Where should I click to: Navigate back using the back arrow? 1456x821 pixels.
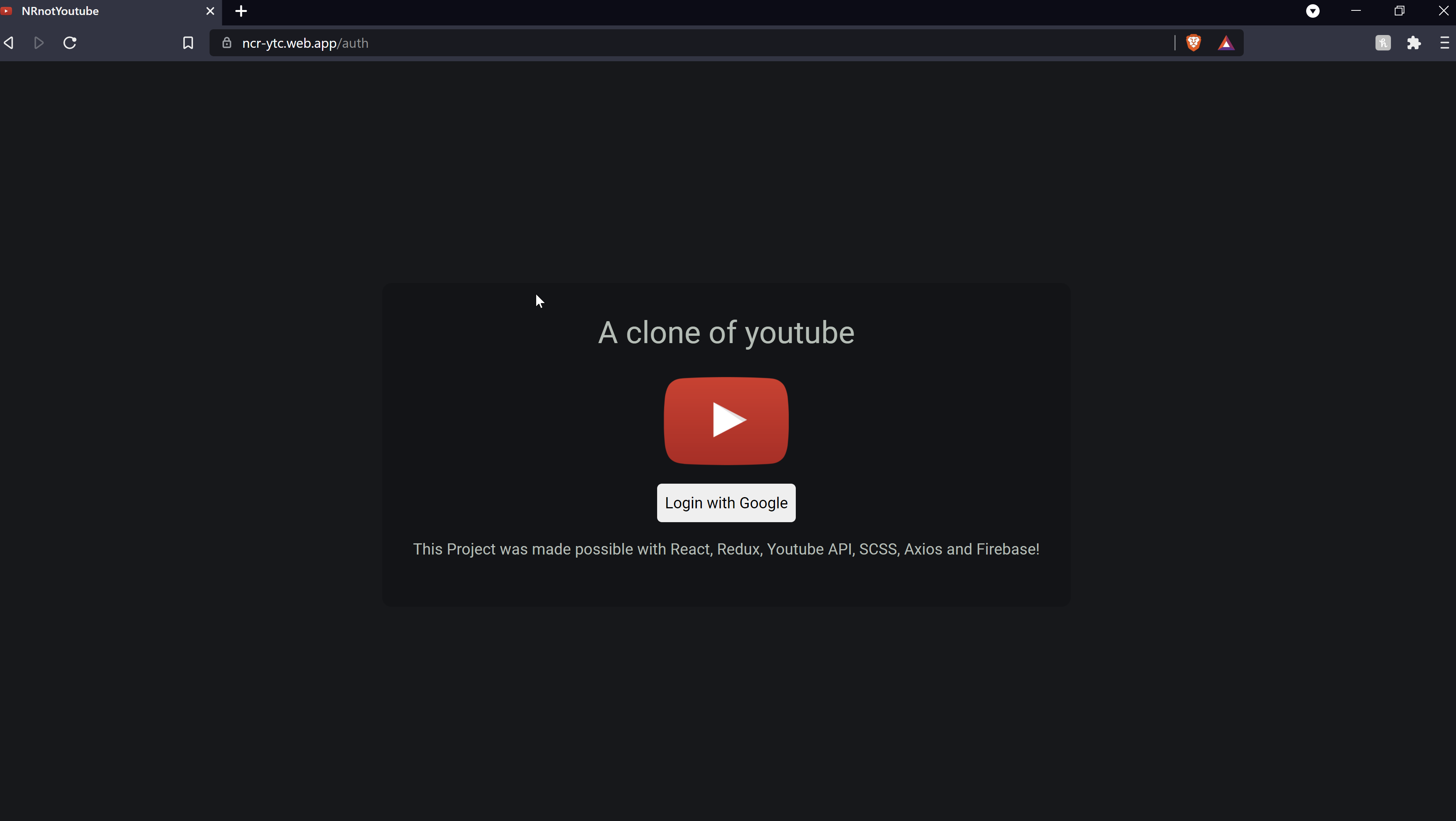pos(9,42)
